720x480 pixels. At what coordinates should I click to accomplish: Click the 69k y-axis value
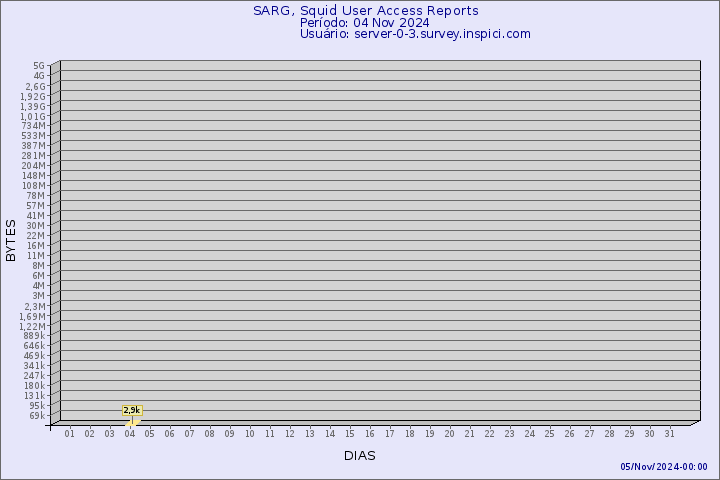pos(37,416)
